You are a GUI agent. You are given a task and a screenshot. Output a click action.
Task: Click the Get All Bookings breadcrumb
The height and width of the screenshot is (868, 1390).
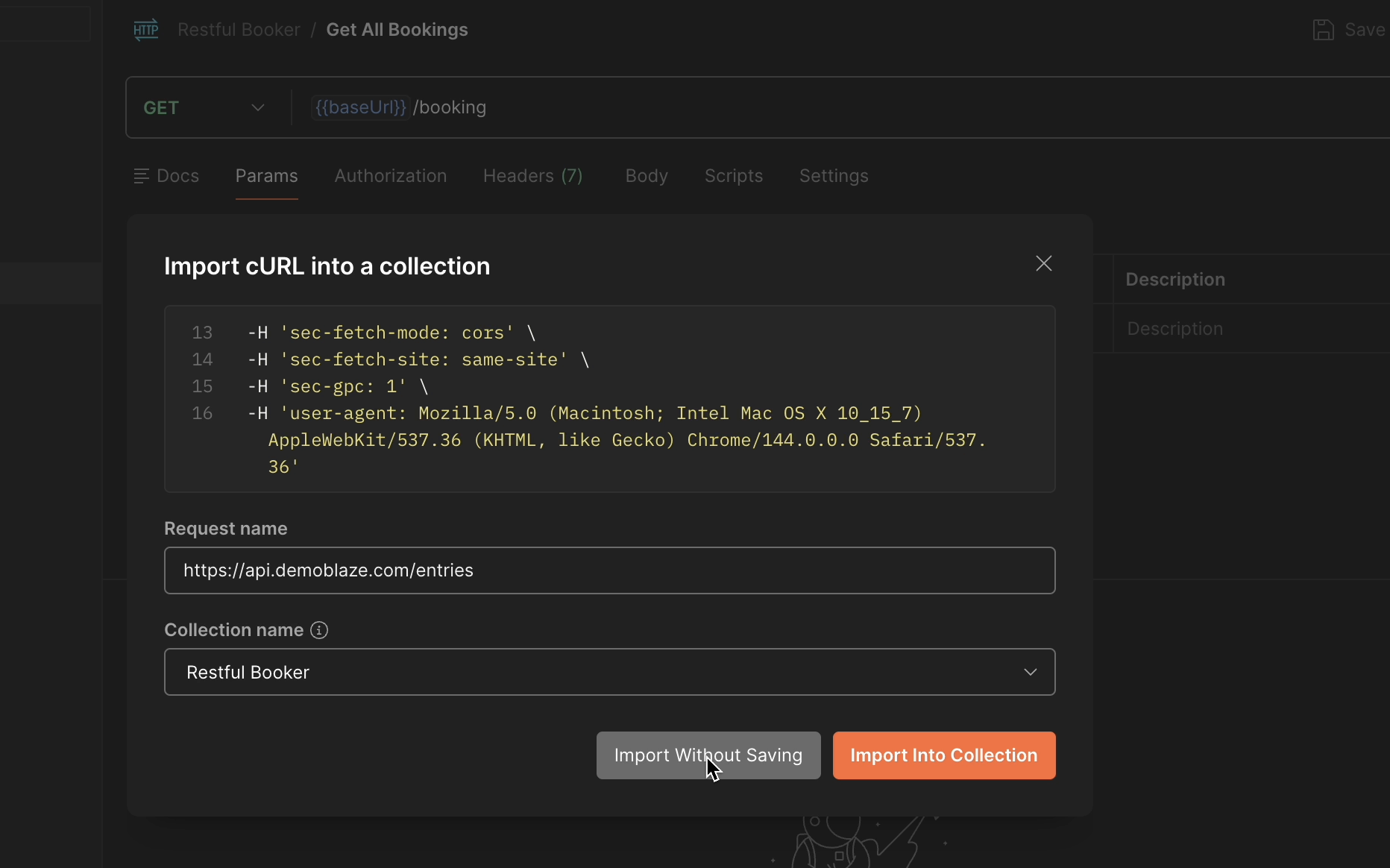coord(397,30)
